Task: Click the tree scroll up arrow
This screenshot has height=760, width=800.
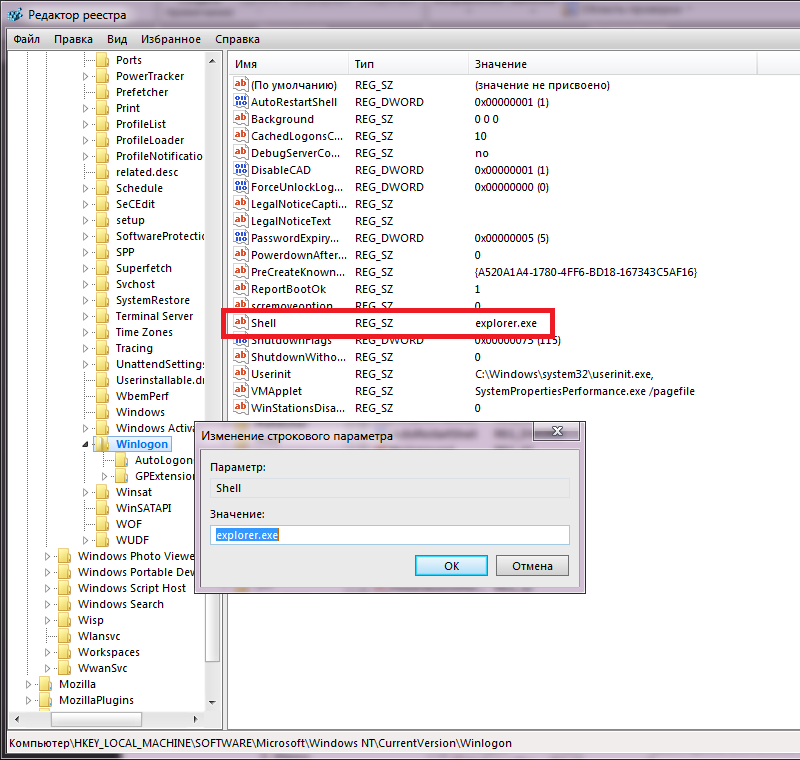Action: (212, 61)
